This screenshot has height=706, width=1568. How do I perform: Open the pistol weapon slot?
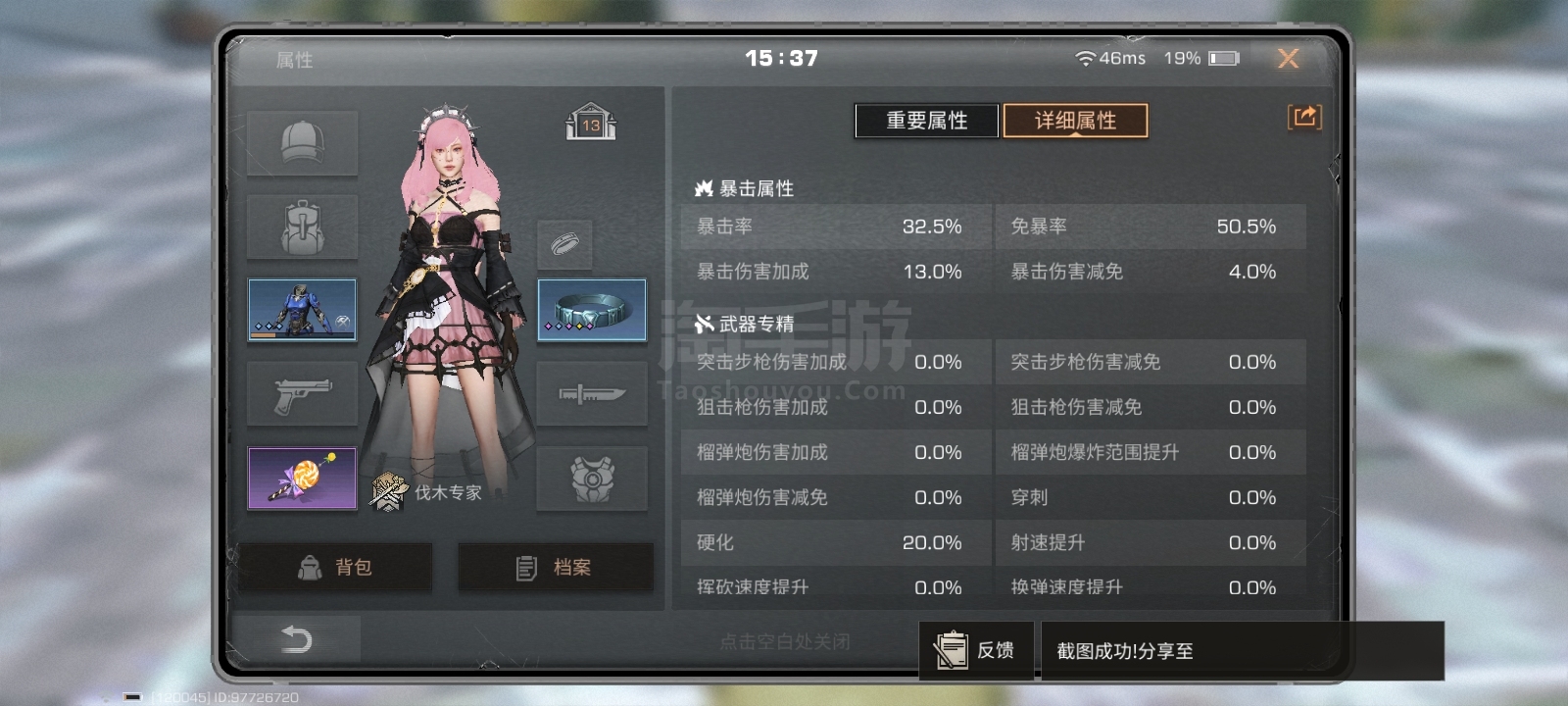pyautogui.click(x=302, y=394)
